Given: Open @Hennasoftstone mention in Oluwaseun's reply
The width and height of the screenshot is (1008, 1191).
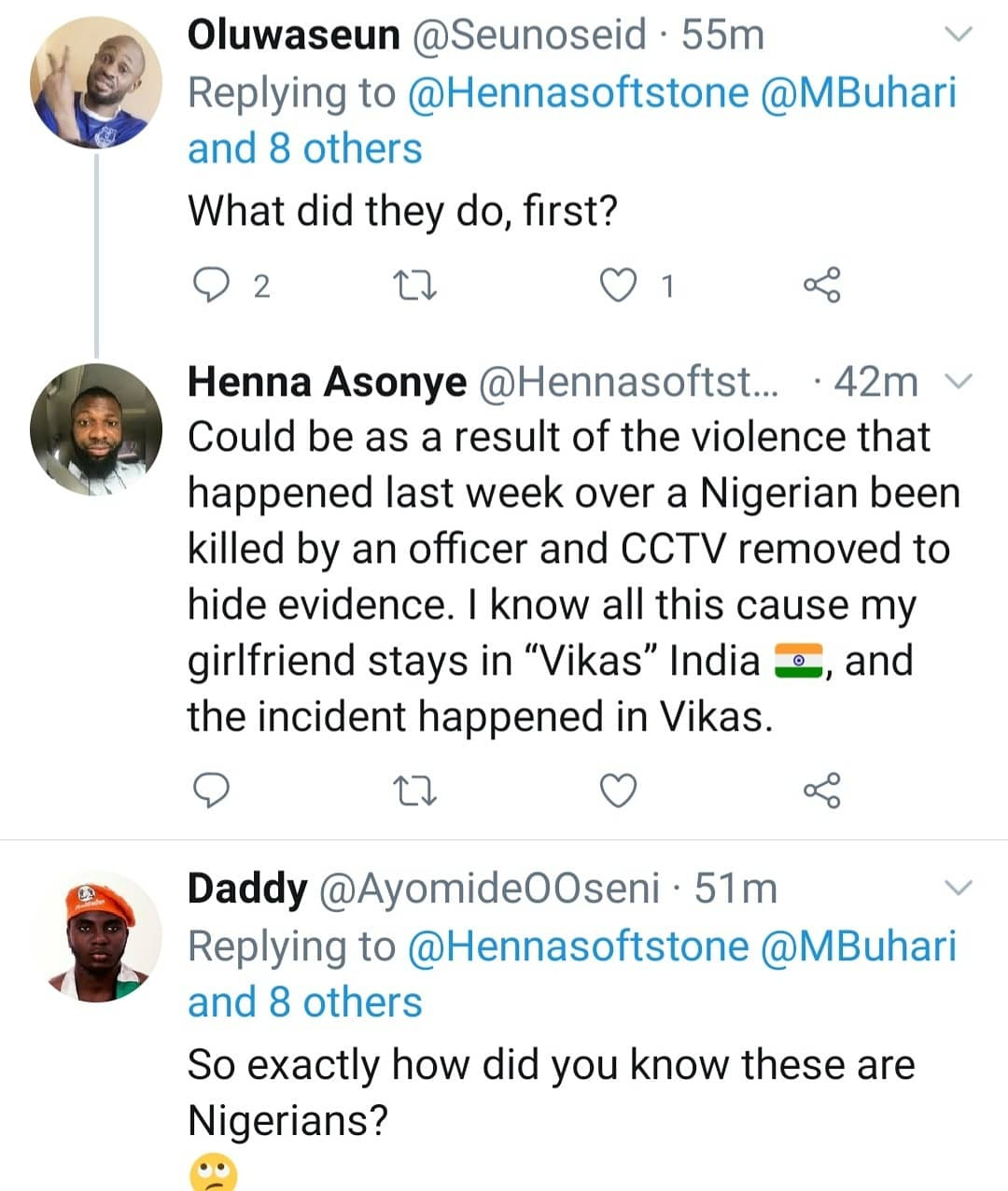Looking at the screenshot, I should tap(578, 92).
